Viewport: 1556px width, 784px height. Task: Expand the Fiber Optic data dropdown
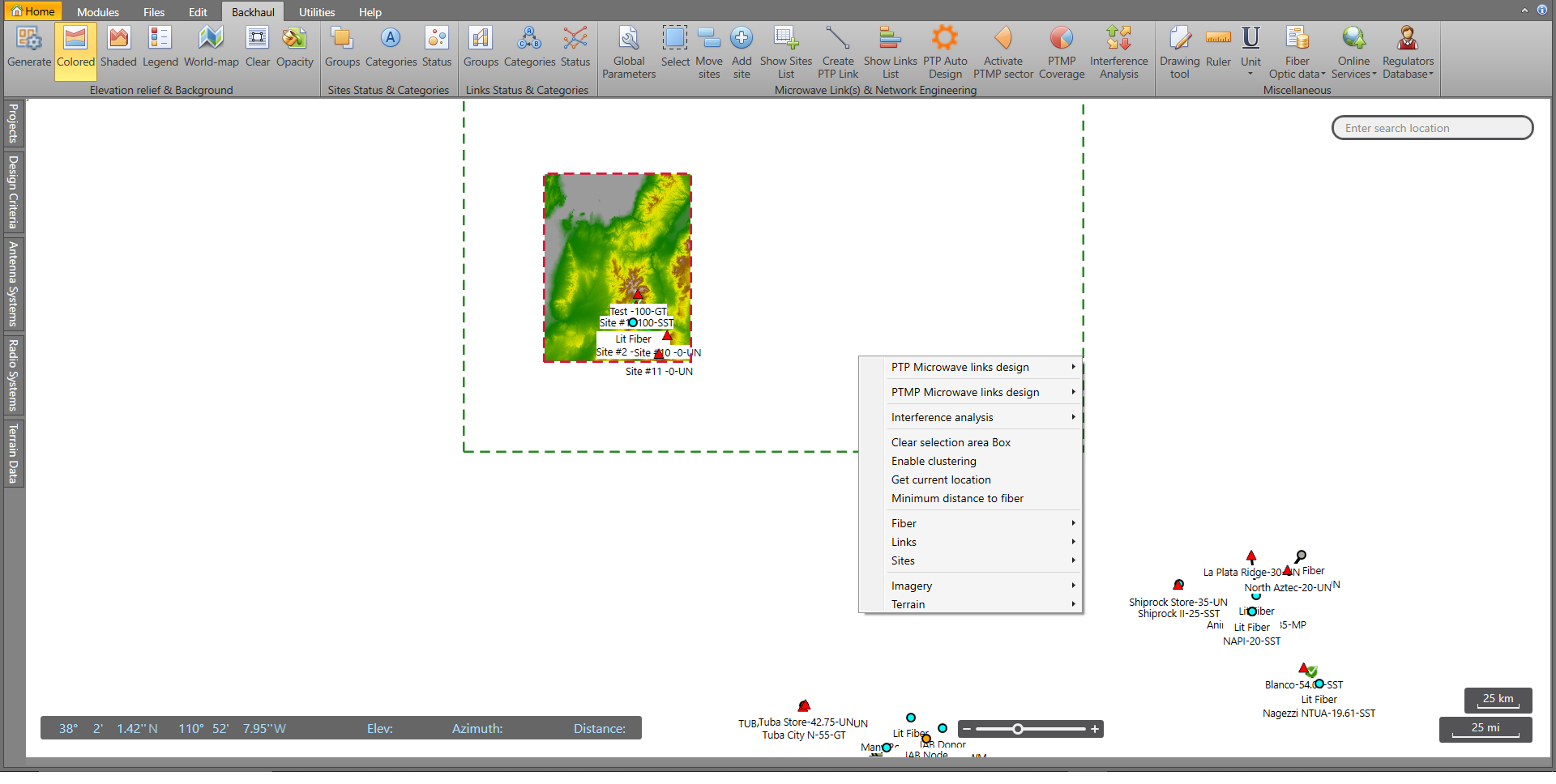1296,50
